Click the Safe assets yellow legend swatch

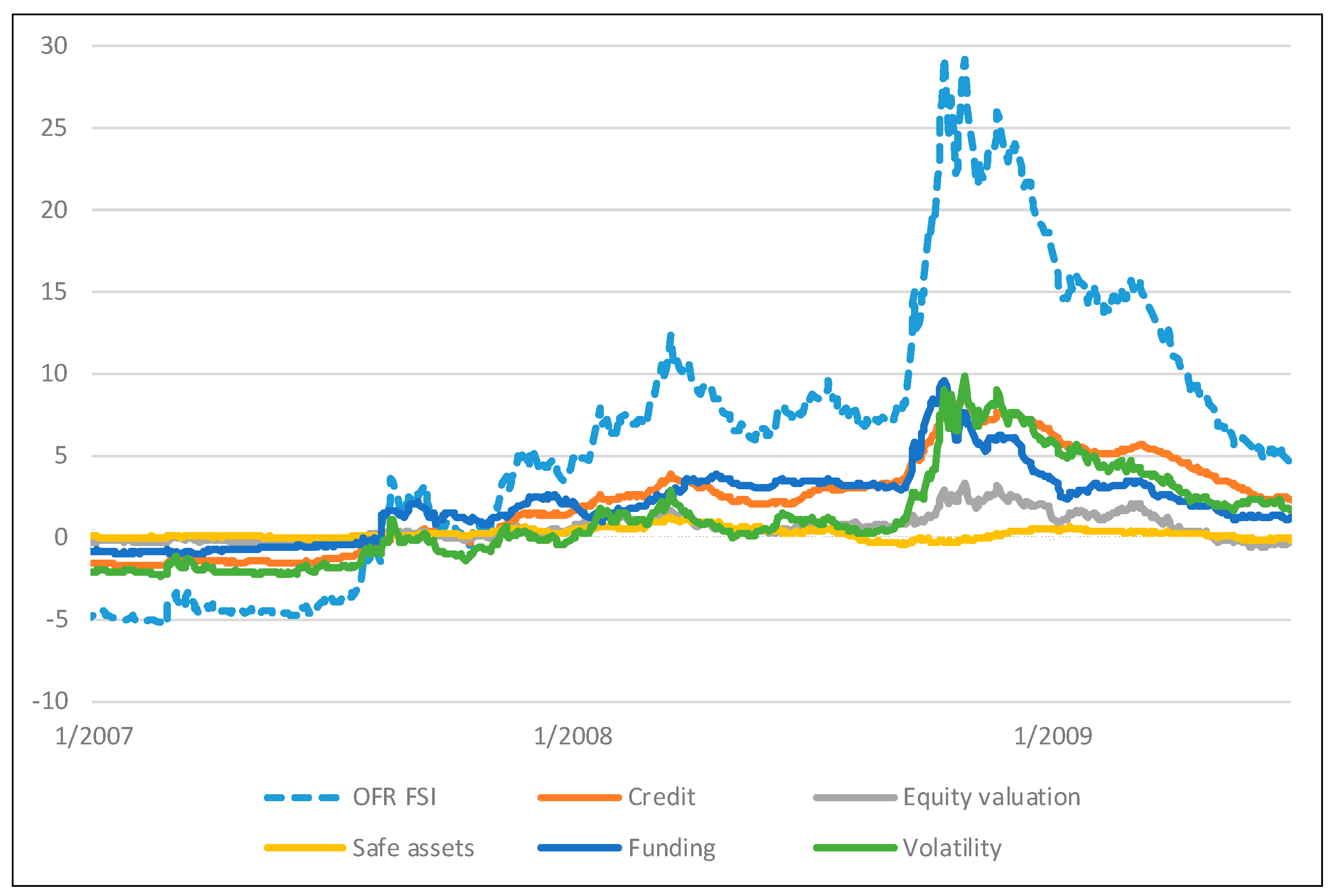pyautogui.click(x=305, y=848)
